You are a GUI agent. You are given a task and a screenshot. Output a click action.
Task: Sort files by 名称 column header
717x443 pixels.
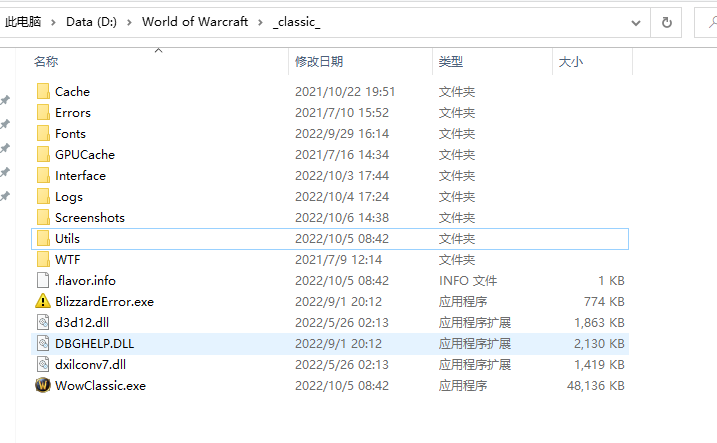coord(46,62)
